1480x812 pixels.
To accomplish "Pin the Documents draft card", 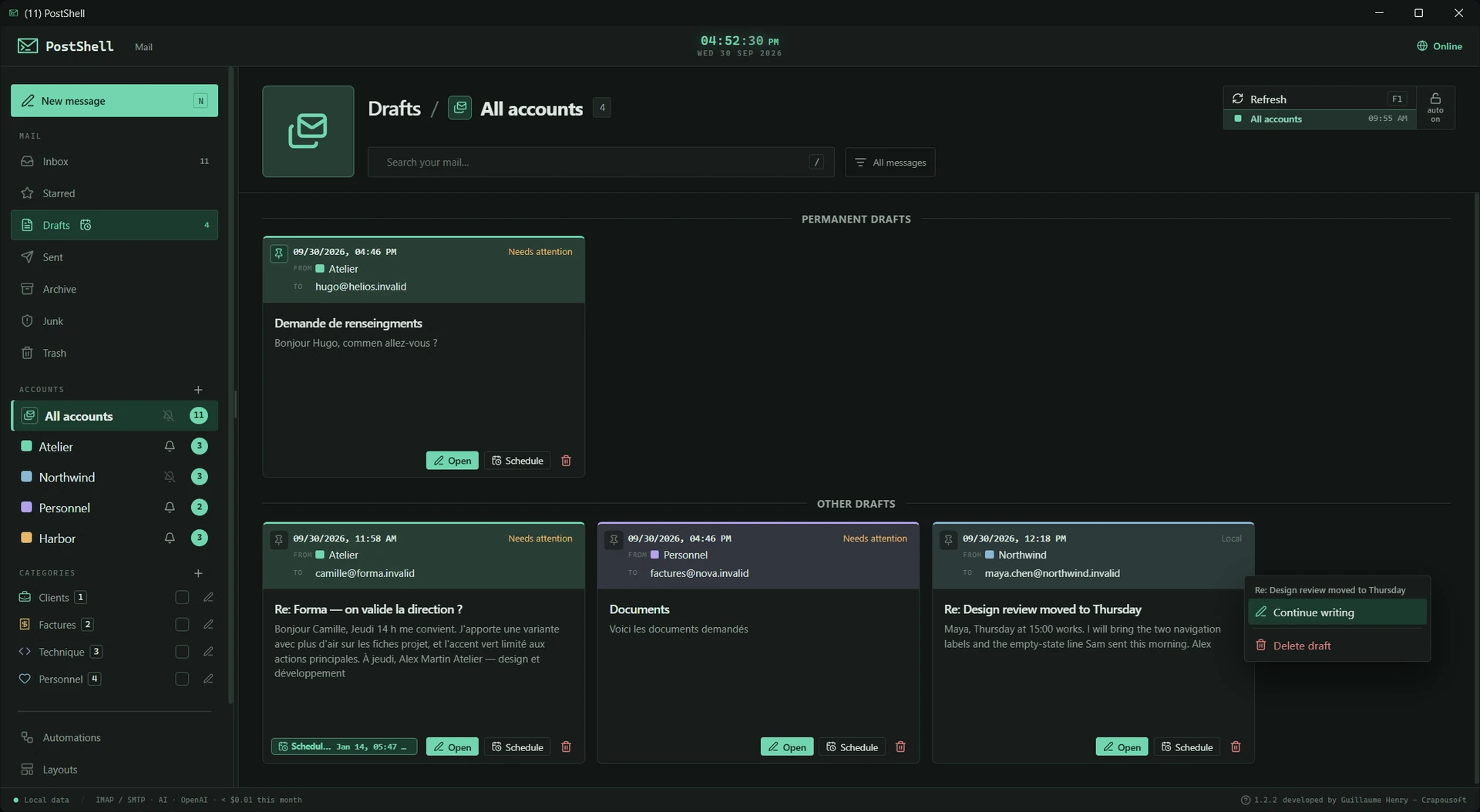I will [614, 539].
